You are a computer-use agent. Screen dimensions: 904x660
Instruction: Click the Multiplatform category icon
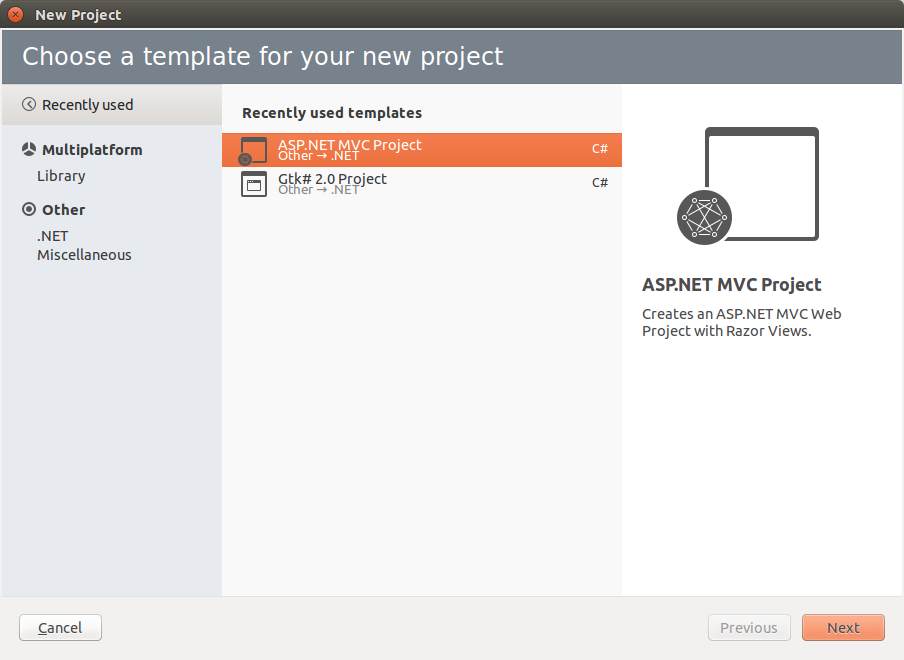[x=29, y=150]
